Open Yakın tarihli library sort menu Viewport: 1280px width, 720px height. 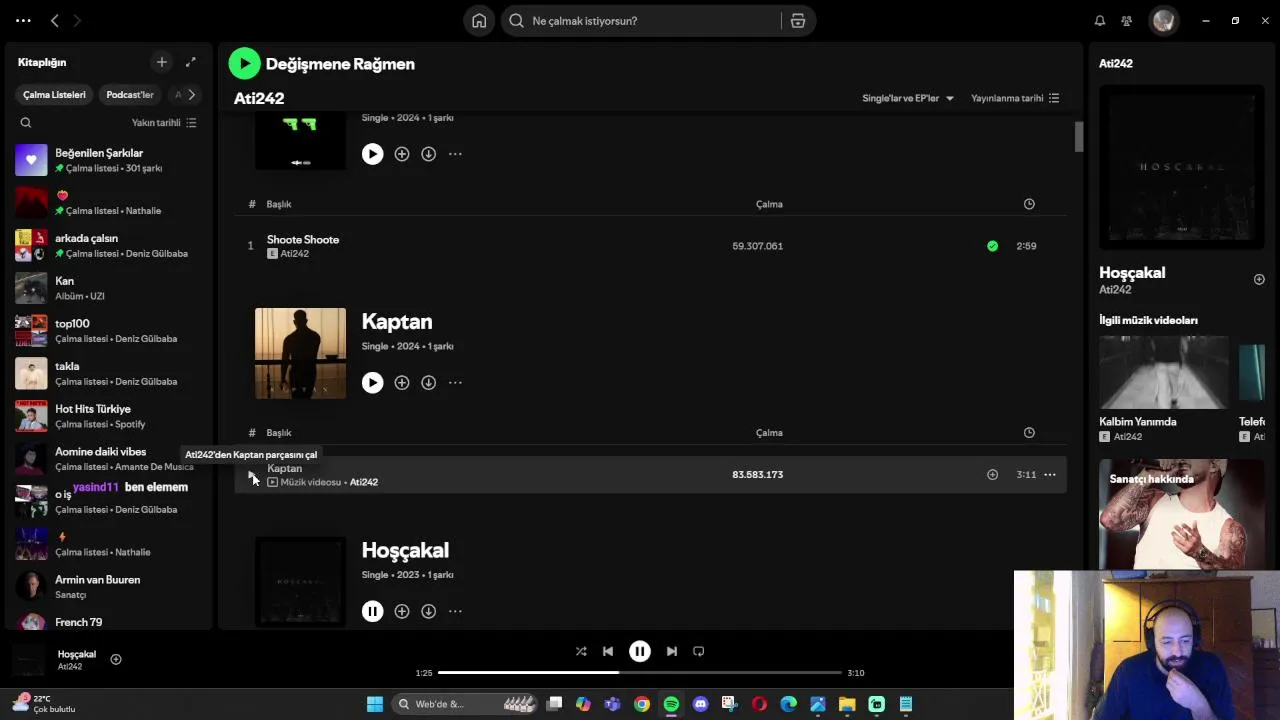164,123
